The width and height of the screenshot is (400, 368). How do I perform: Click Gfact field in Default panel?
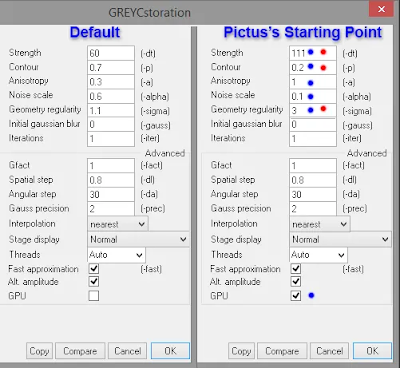tap(111, 166)
